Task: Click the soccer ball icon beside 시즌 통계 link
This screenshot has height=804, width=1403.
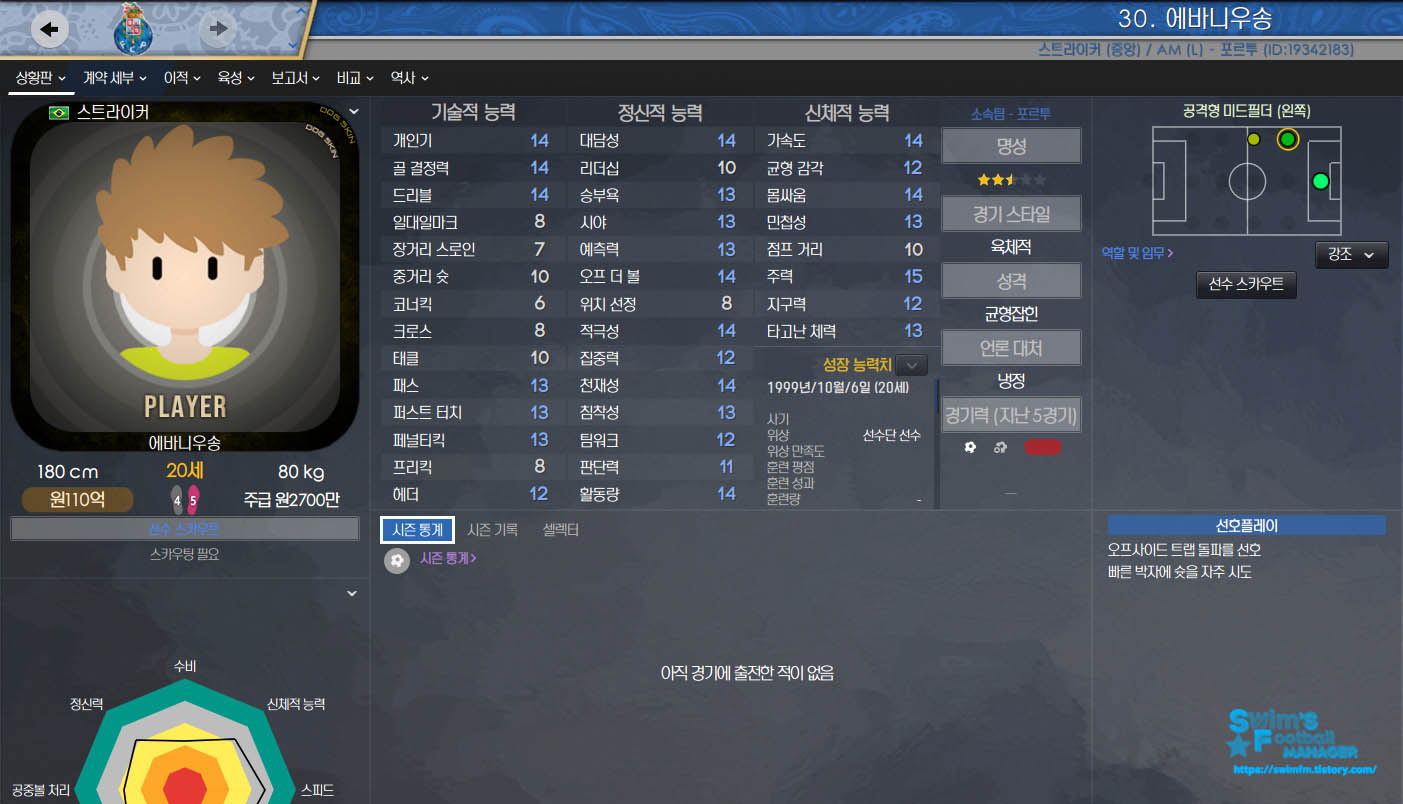Action: tap(397, 561)
